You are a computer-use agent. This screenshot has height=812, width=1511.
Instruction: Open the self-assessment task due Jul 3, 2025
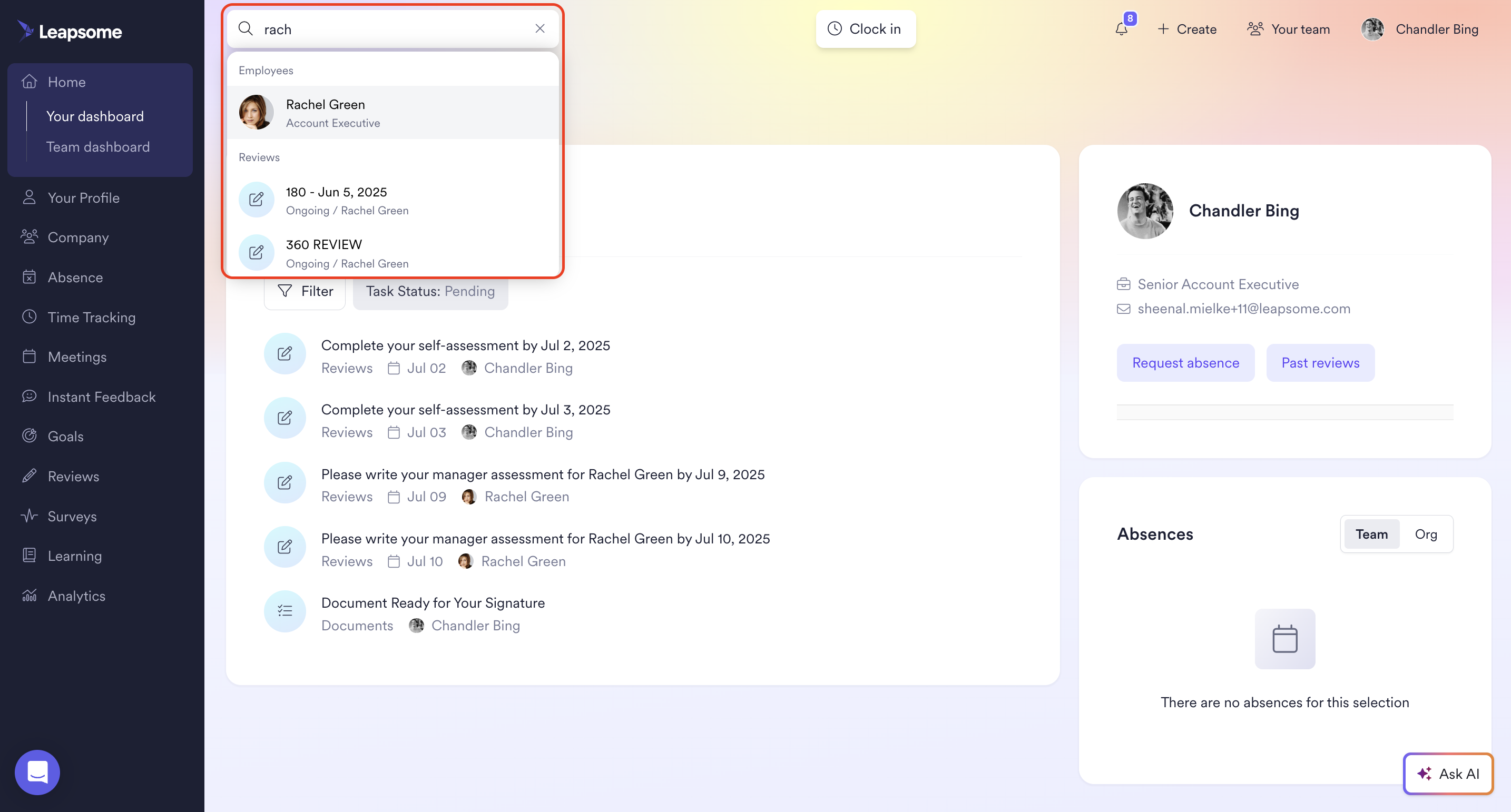pos(466,410)
